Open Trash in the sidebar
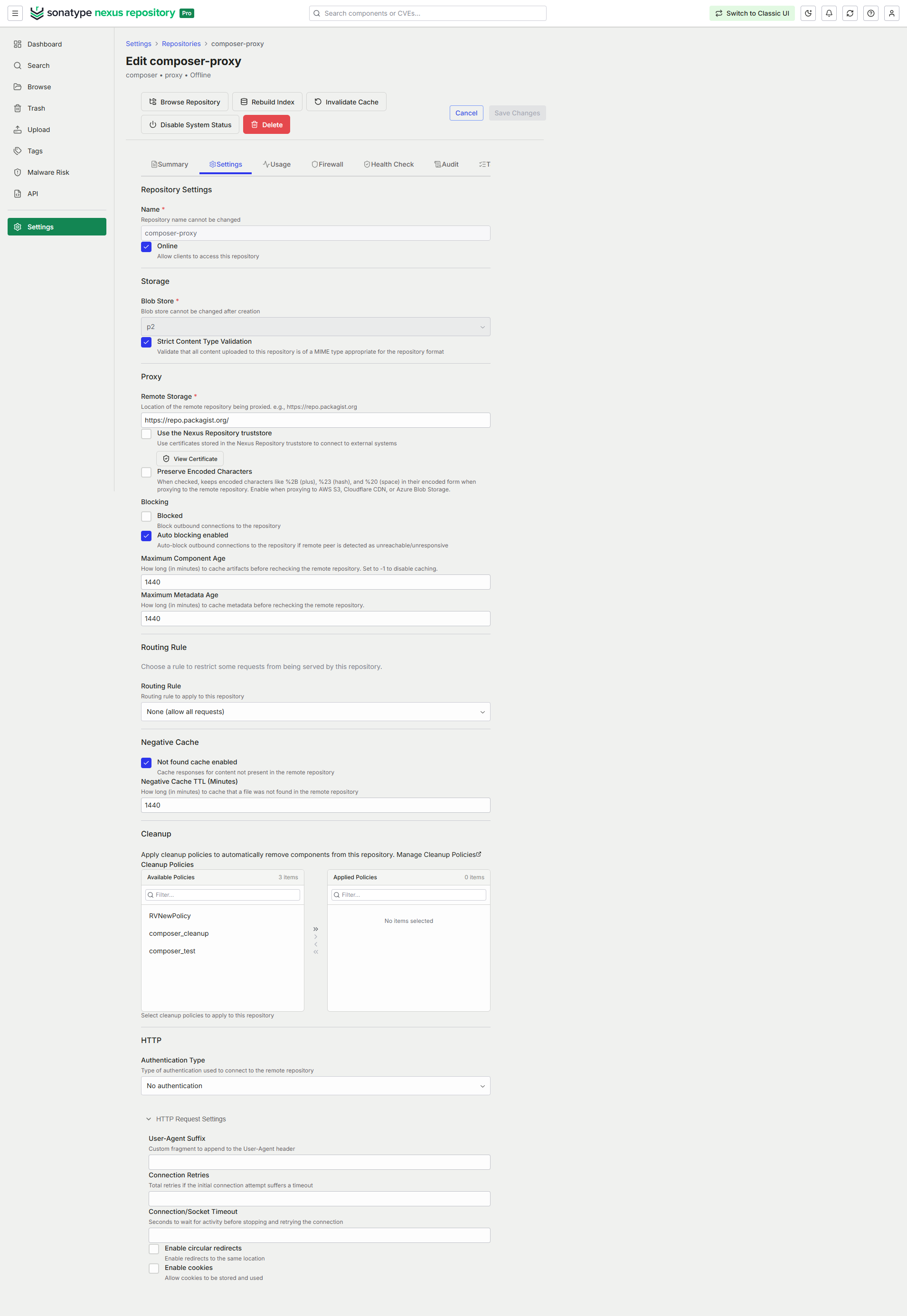The height and width of the screenshot is (1316, 907). pyautogui.click(x=57, y=109)
